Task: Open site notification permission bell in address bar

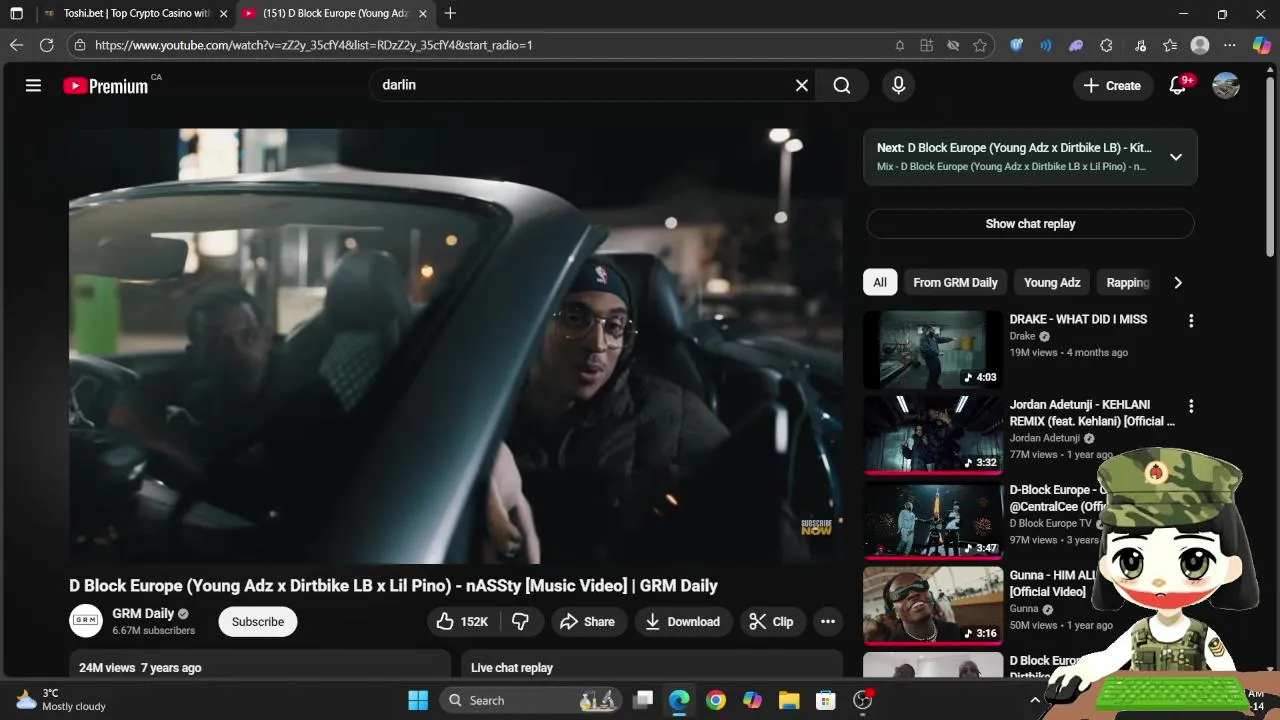Action: pyautogui.click(x=900, y=45)
